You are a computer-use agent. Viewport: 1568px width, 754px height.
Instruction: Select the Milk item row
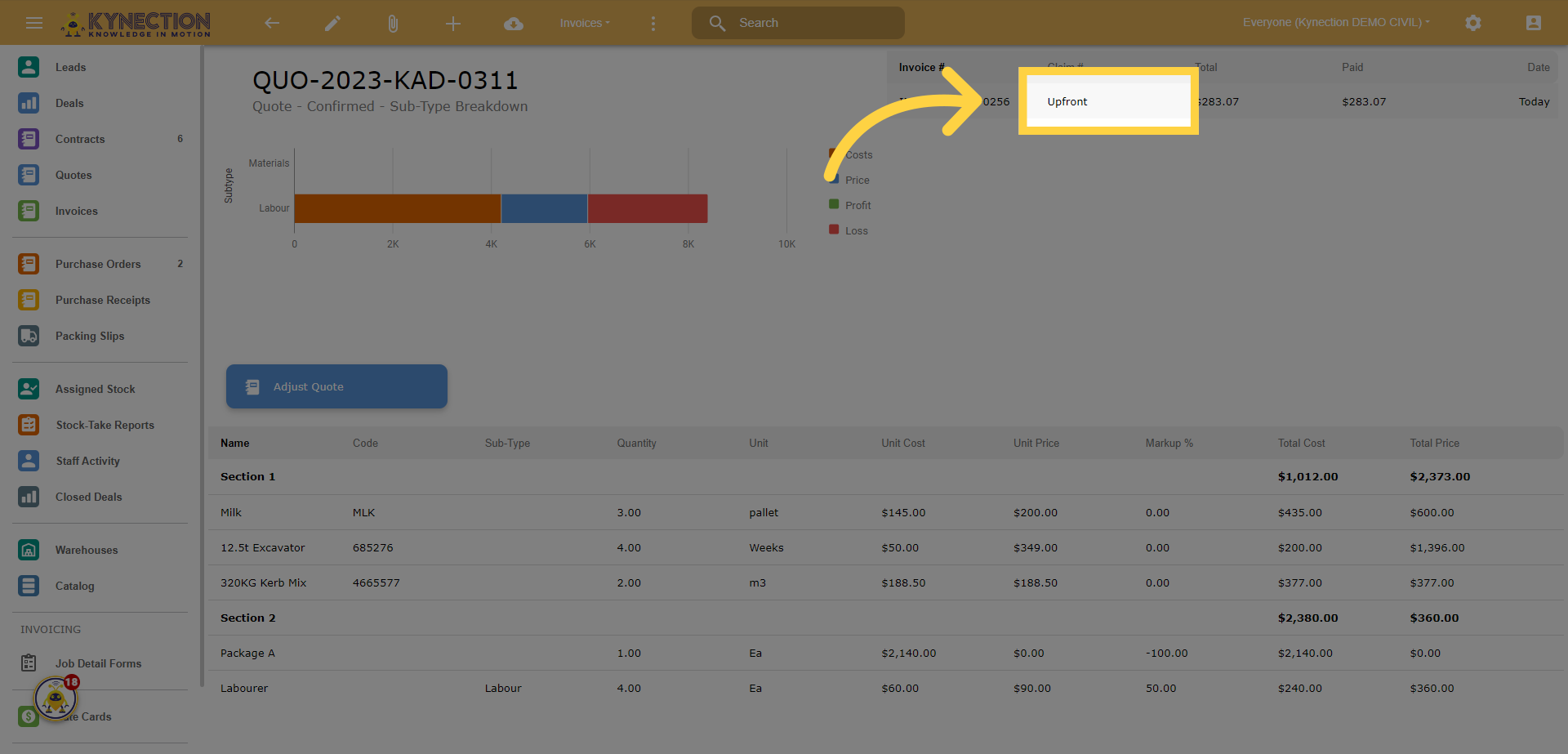[x=886, y=512]
